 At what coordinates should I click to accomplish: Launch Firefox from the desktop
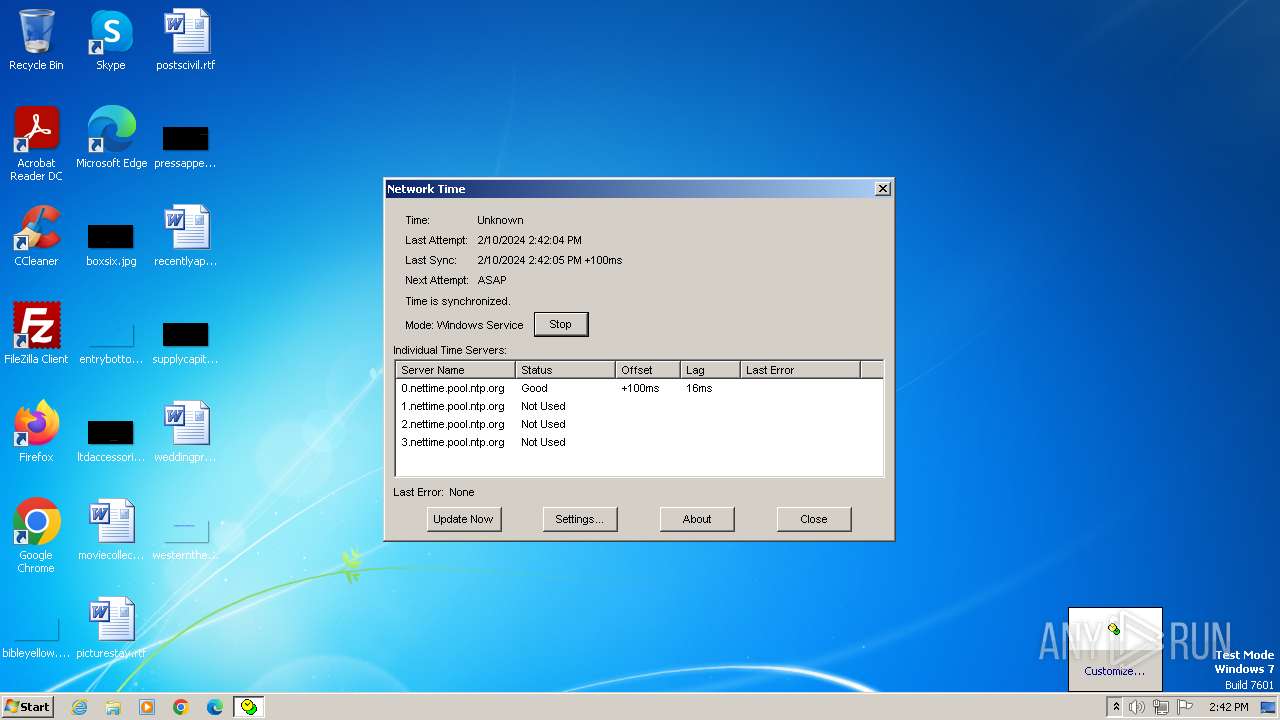pyautogui.click(x=36, y=432)
